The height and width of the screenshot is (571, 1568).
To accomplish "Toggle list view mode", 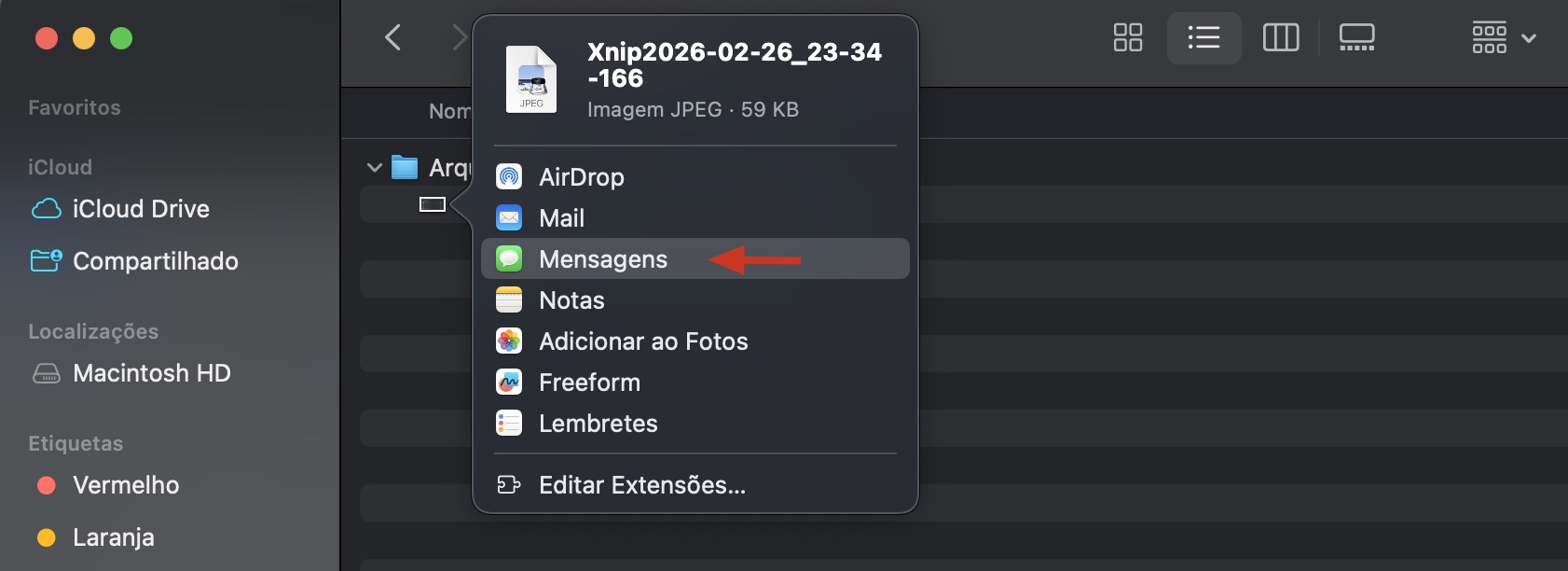I will coord(1204,37).
